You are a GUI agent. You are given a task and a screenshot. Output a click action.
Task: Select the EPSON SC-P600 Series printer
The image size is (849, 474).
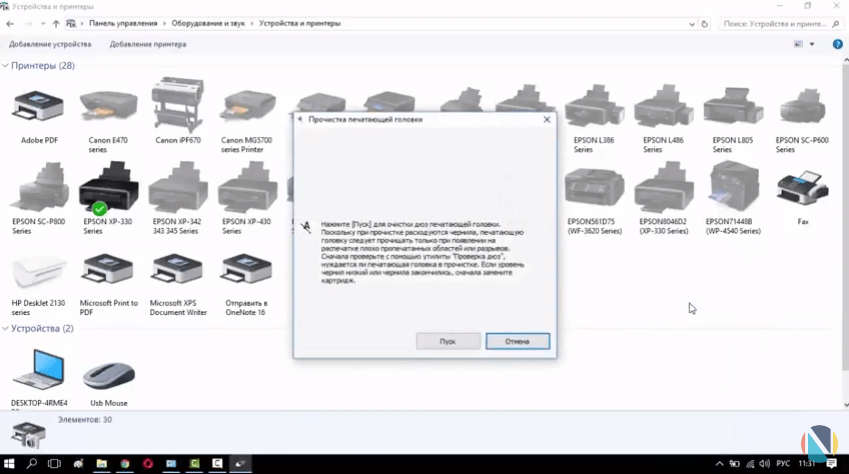click(802, 107)
